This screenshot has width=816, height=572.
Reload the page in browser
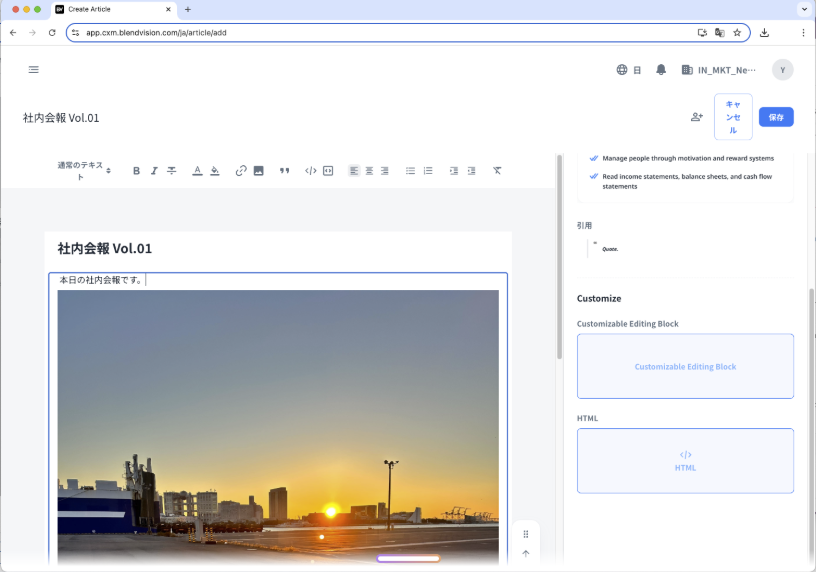(52, 33)
